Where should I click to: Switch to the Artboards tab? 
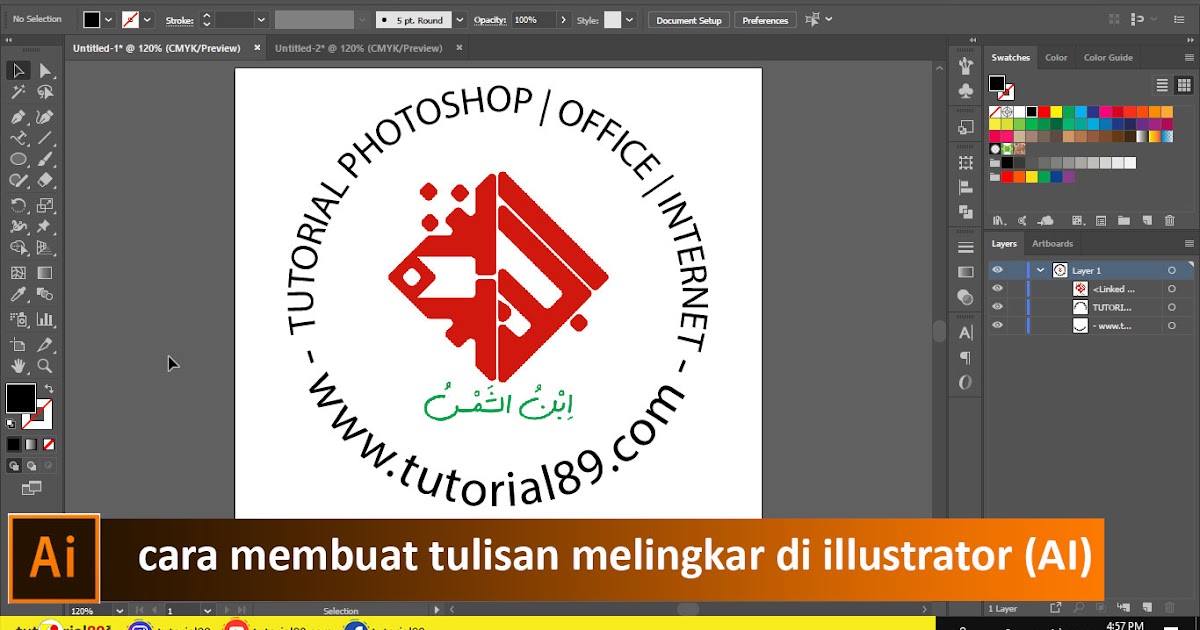click(1052, 243)
